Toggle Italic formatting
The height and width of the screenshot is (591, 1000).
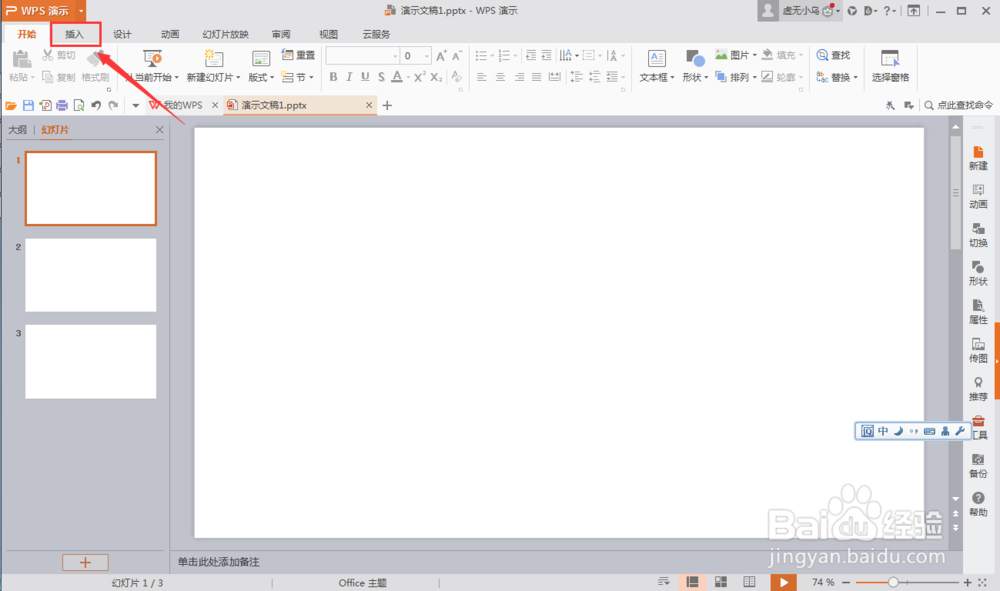click(349, 77)
